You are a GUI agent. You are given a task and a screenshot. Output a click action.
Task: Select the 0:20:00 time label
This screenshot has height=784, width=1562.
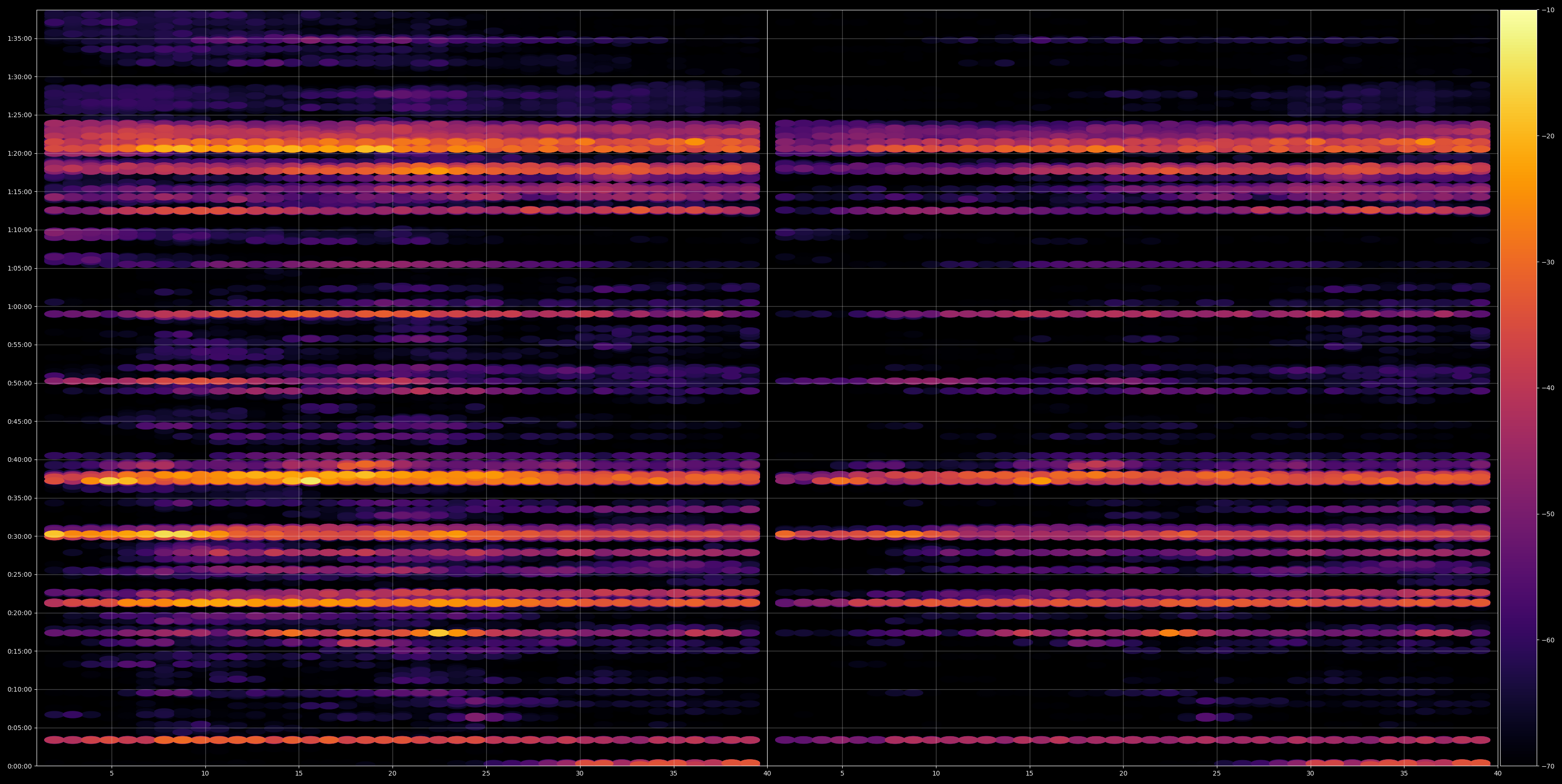19,613
